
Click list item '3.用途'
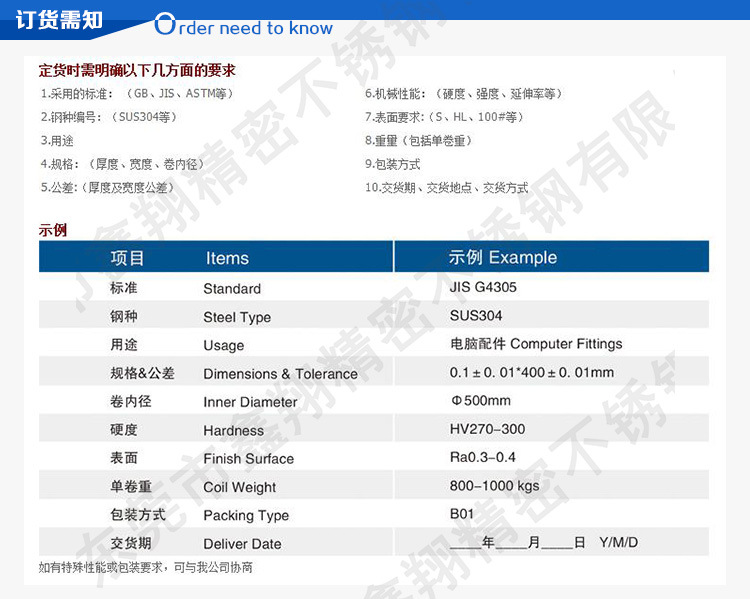pyautogui.click(x=57, y=141)
